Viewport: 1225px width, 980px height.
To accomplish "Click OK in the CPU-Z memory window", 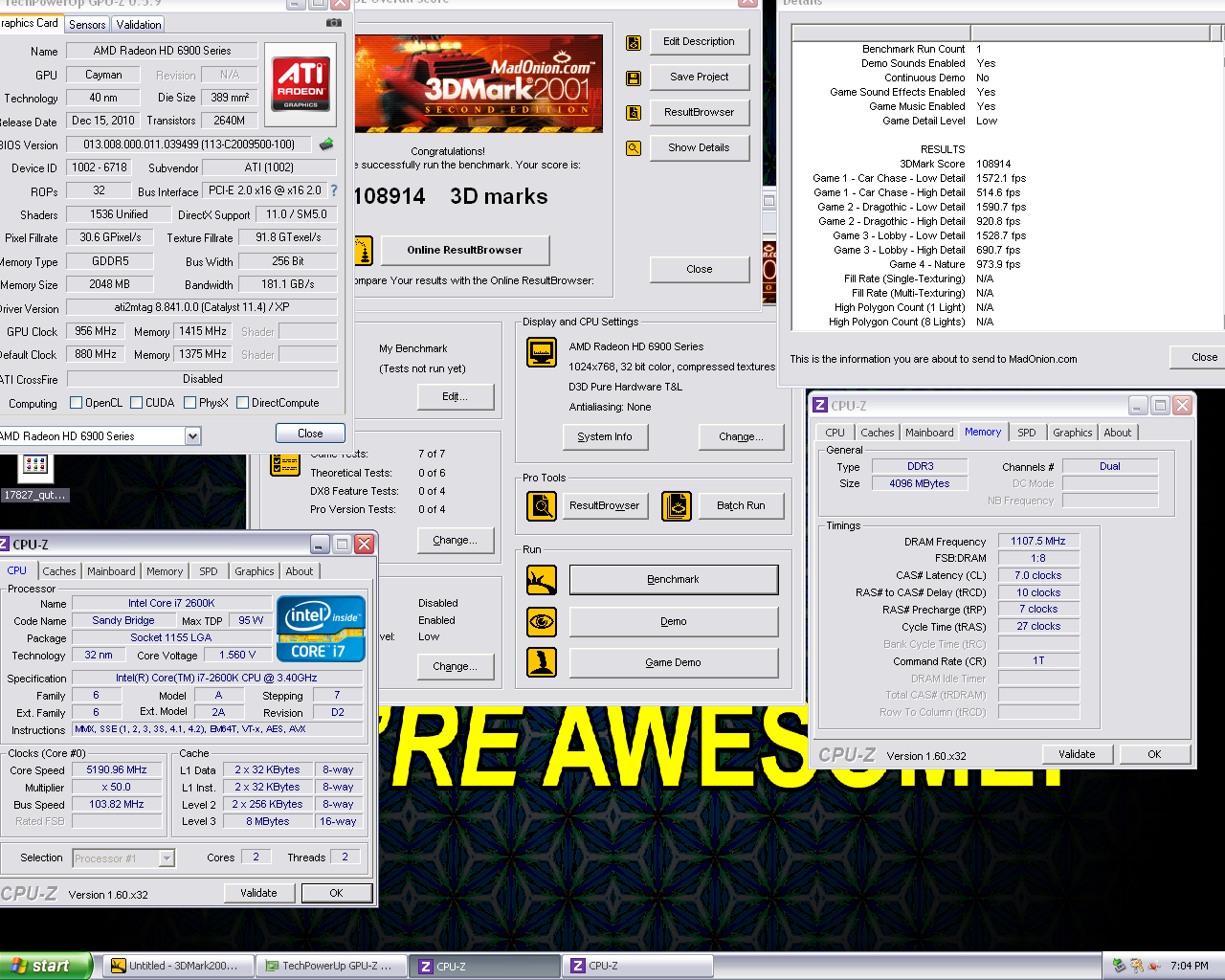I will pos(1154,754).
